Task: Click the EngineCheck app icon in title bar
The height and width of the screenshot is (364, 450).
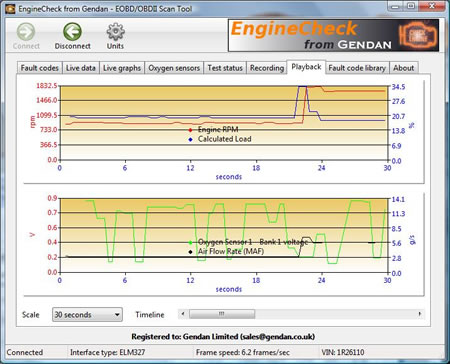Action: coord(10,9)
